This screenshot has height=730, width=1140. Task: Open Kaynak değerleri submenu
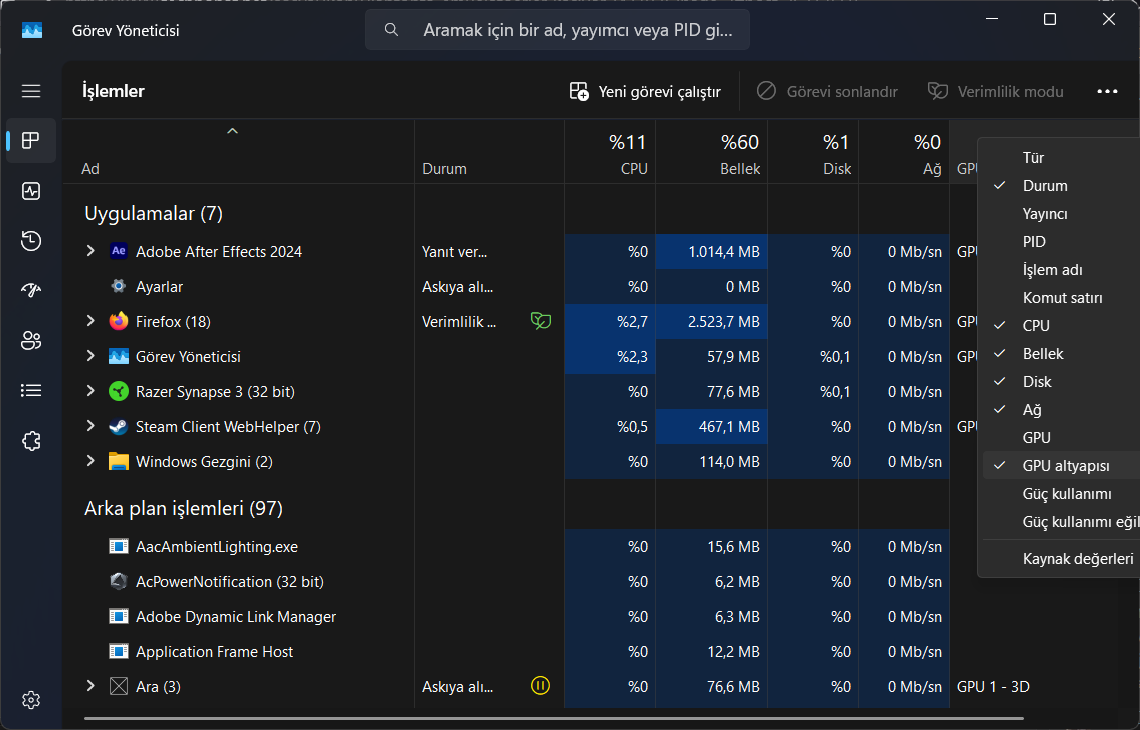pos(1061,559)
